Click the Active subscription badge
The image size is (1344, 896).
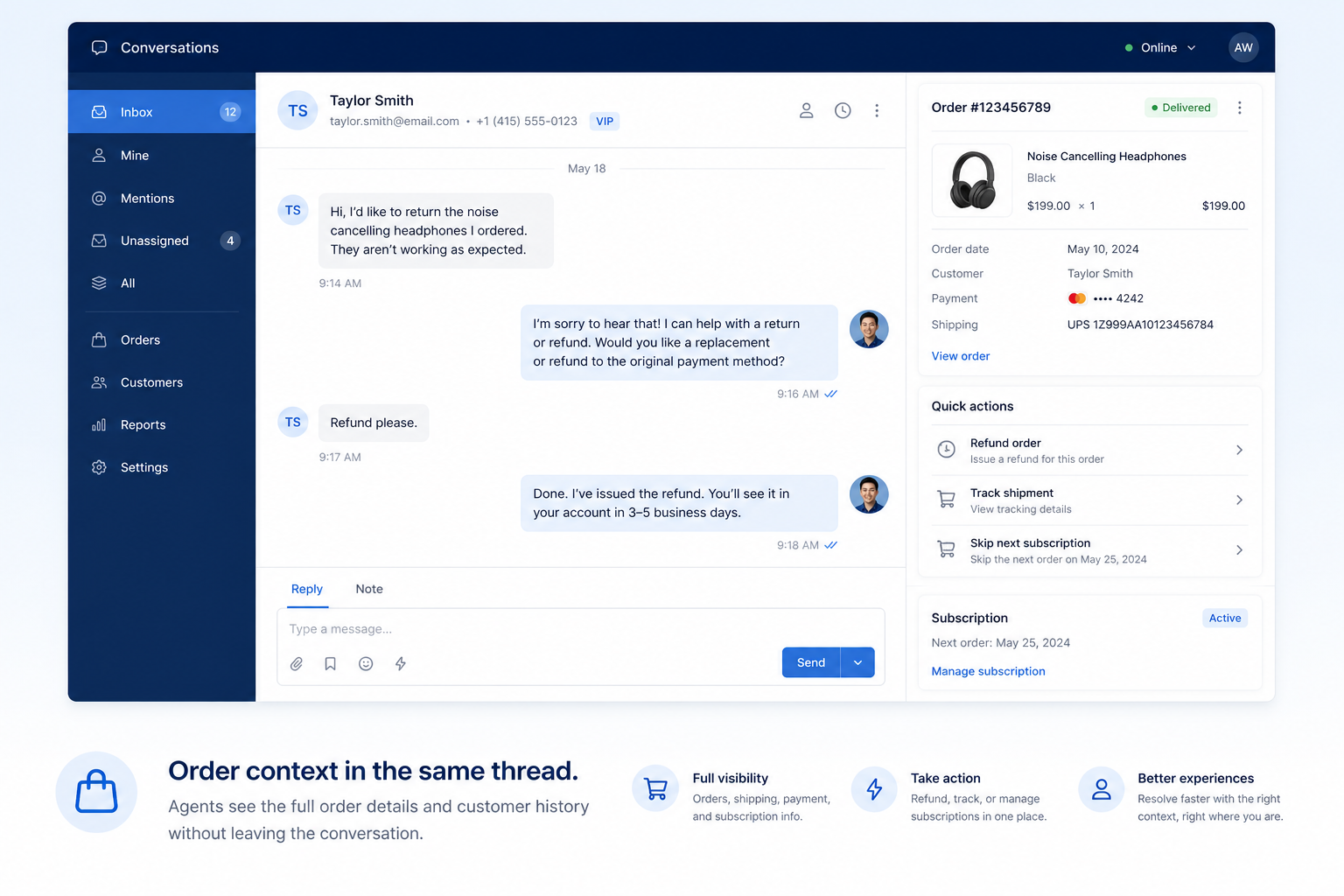pyautogui.click(x=1225, y=618)
